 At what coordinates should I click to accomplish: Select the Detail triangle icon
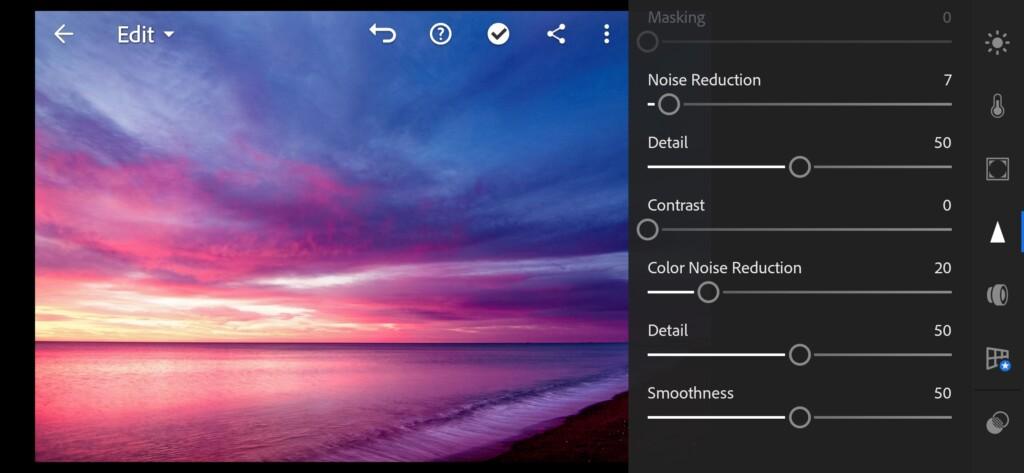[997, 231]
